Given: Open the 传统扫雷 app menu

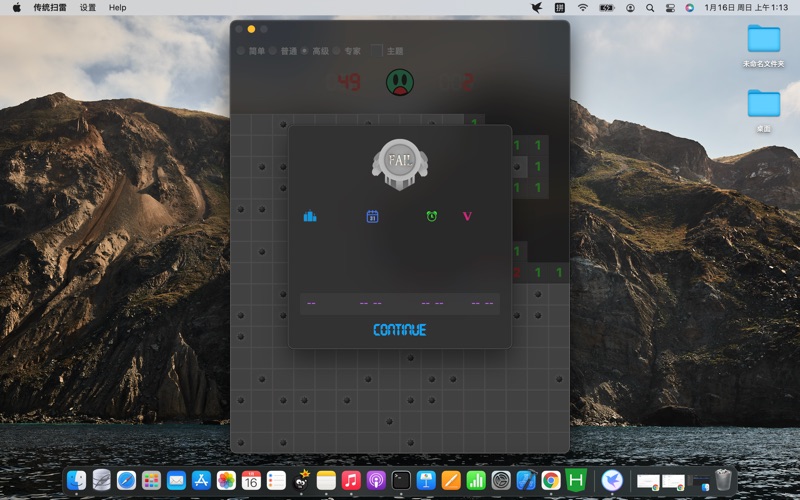Looking at the screenshot, I should (x=50, y=7).
